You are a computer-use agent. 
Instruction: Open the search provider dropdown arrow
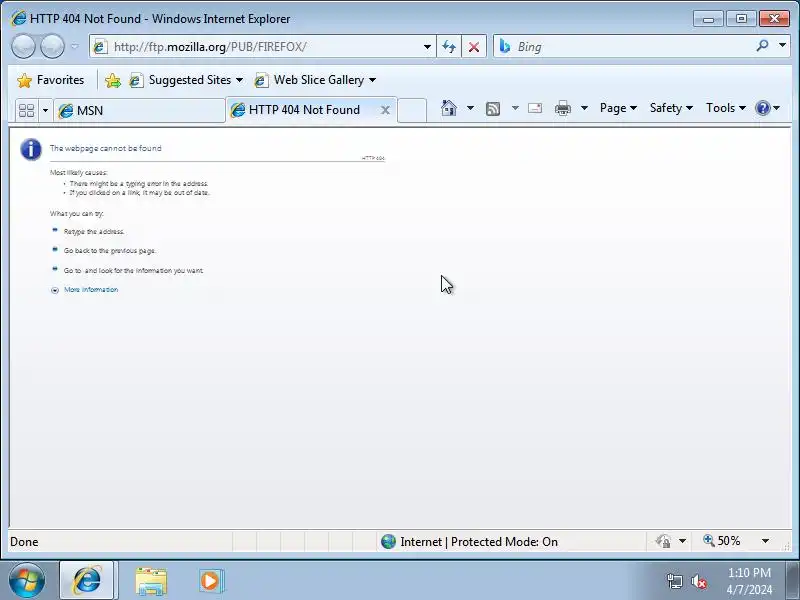coord(782,46)
